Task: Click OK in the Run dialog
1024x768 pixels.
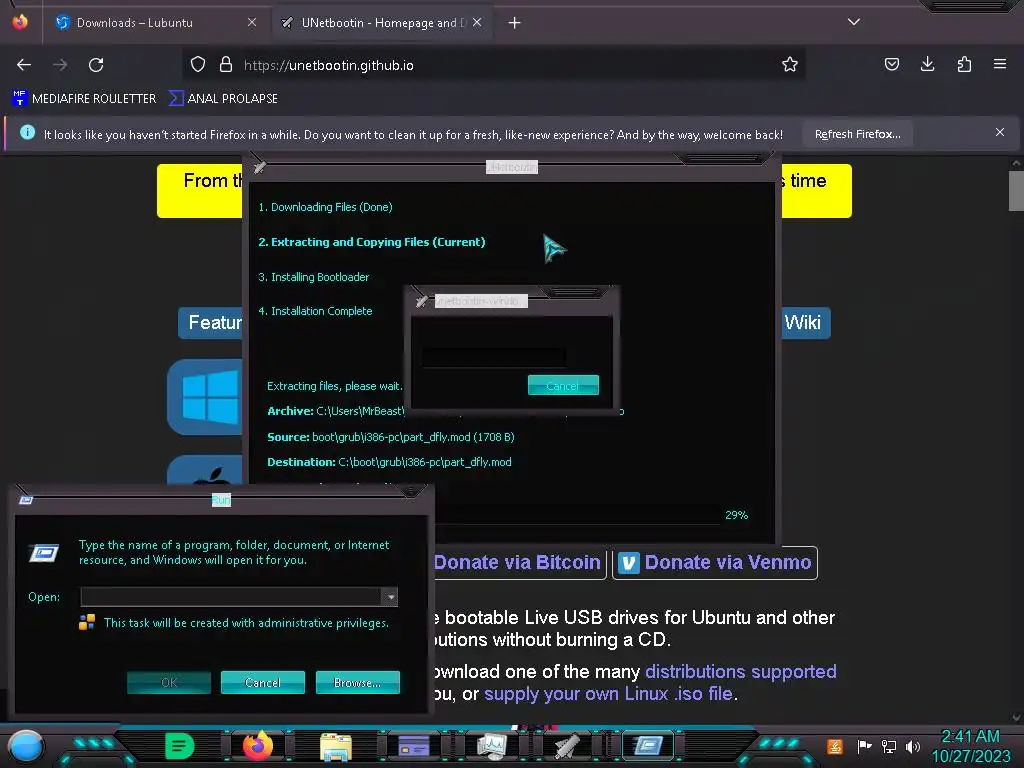Action: (x=169, y=682)
